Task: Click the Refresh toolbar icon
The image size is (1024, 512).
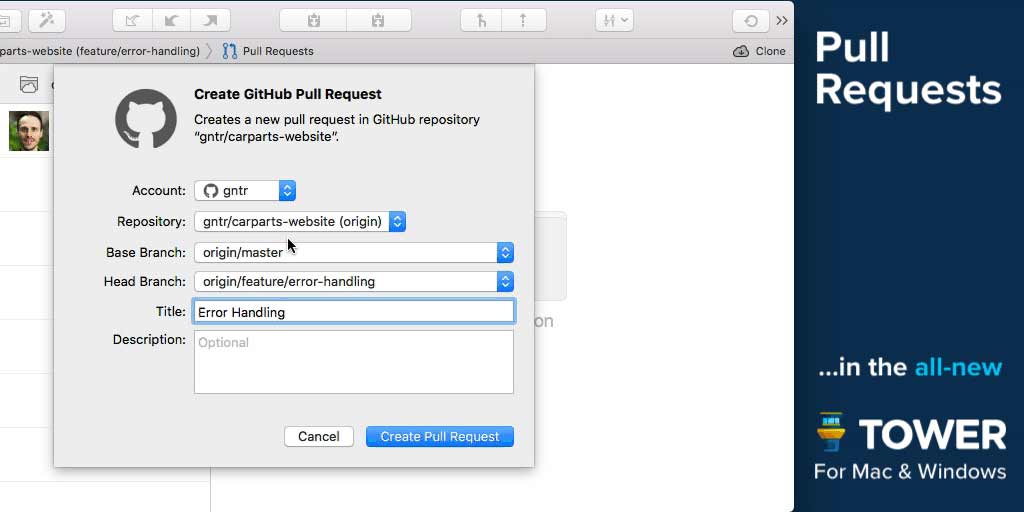Action: click(x=750, y=20)
